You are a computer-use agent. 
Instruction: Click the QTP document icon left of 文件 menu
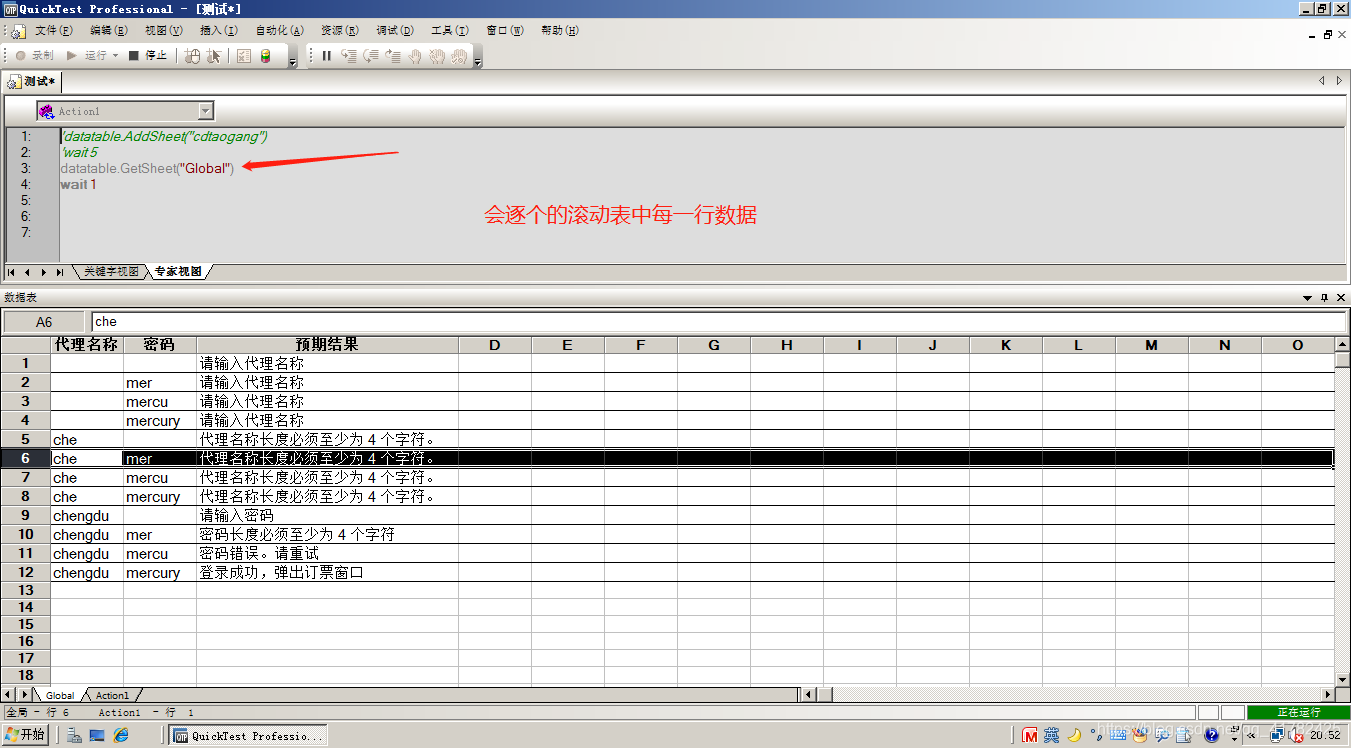[x=17, y=31]
